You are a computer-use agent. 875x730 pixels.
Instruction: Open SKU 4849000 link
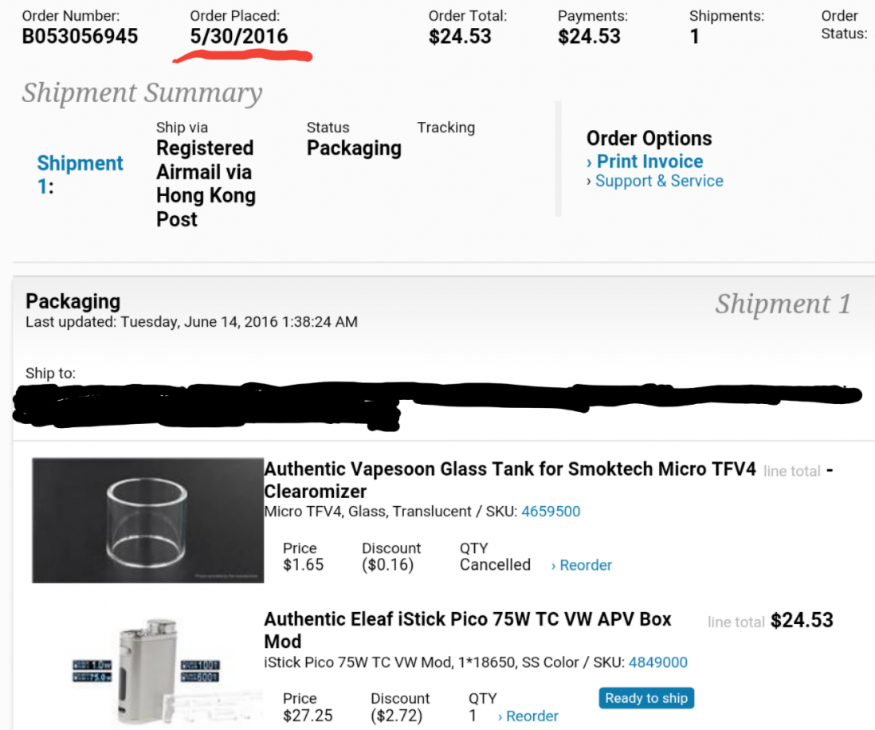[657, 662]
